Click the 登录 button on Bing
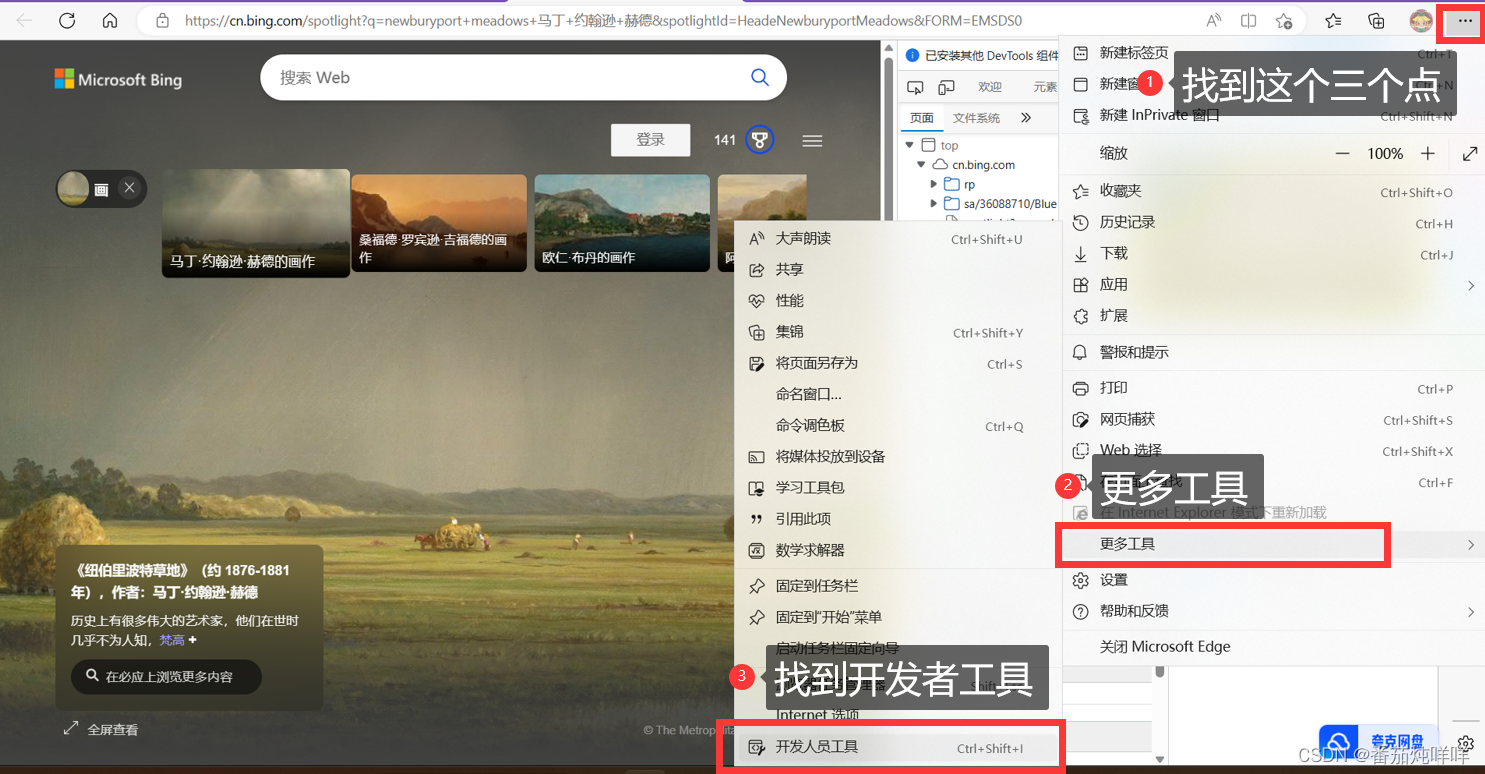 (x=651, y=140)
